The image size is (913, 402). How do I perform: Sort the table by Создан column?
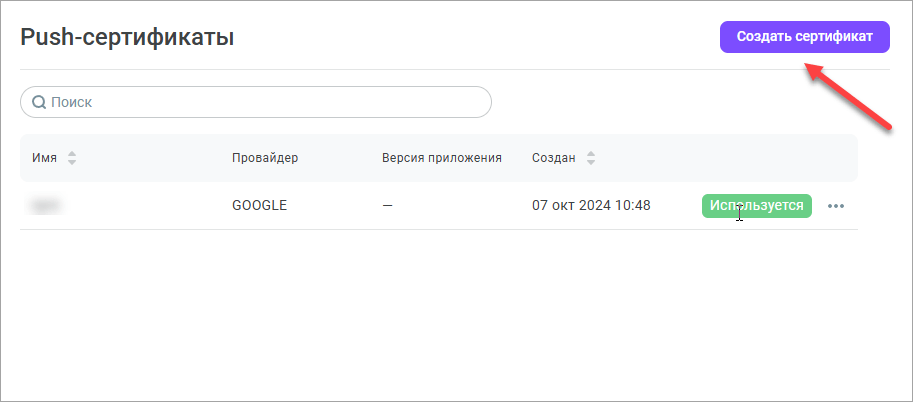click(591, 158)
